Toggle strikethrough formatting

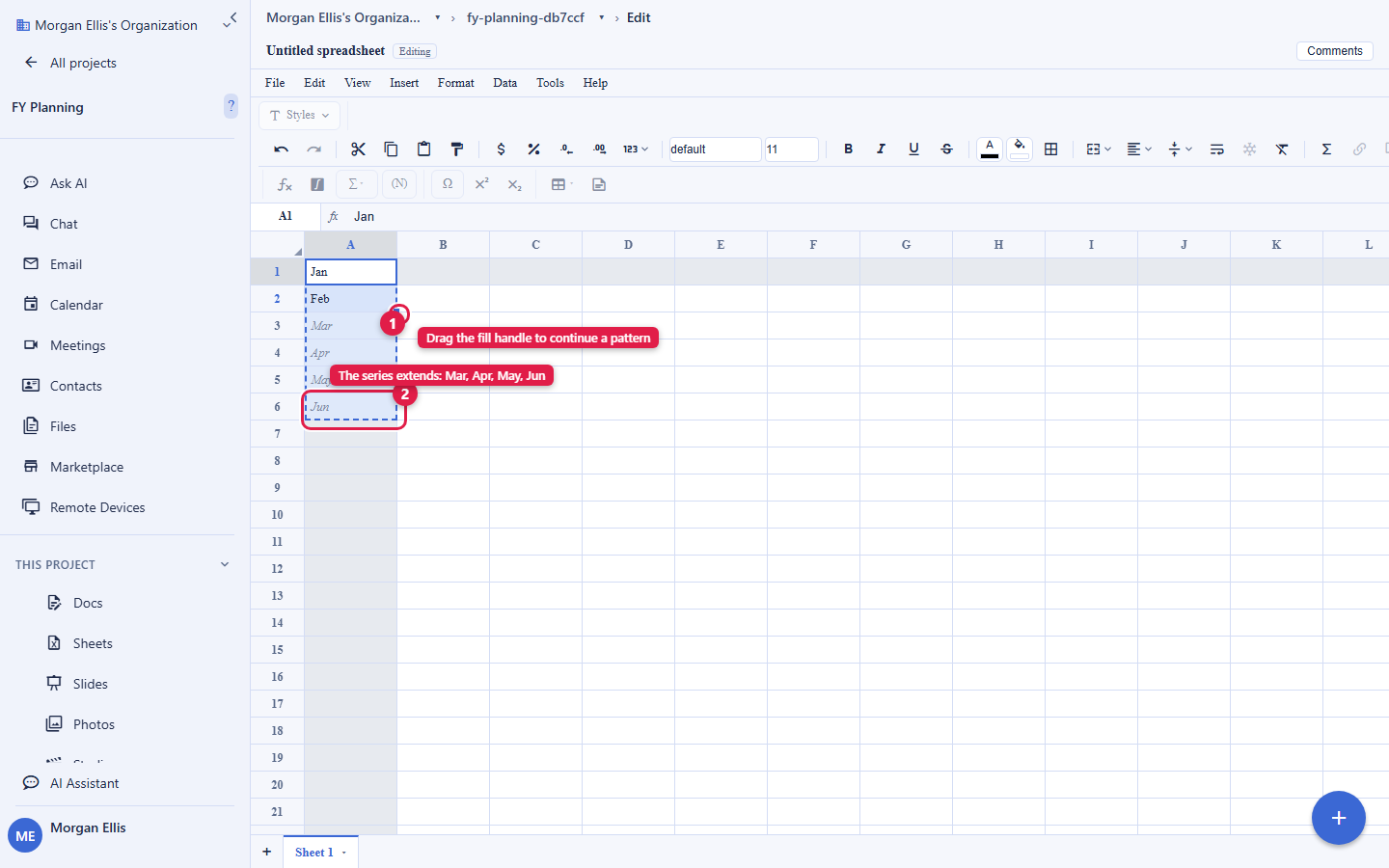(946, 149)
